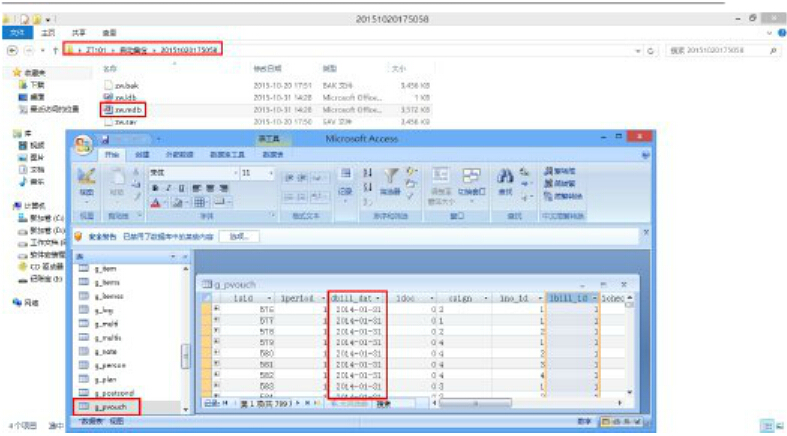Screen dimensions: 787x436
Task: Click the align right icon in Access
Action: pos(223,188)
